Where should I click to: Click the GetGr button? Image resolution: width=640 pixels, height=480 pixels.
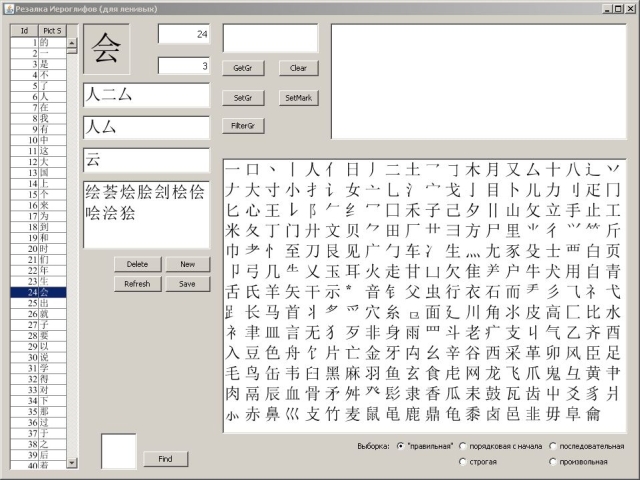(x=243, y=68)
